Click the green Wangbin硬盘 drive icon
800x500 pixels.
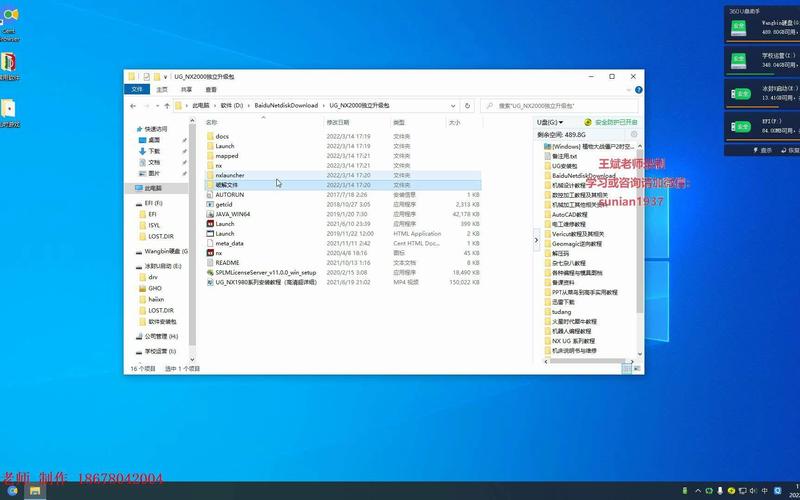738,28
